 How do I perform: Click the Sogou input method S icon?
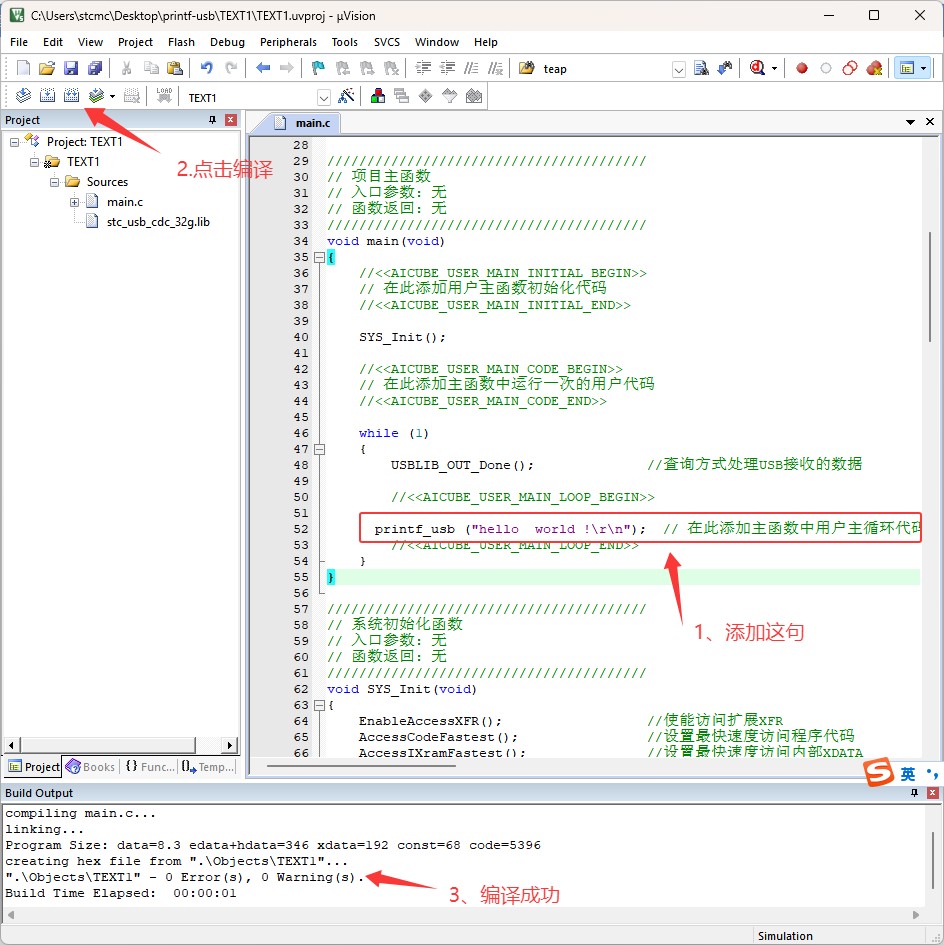tap(878, 772)
